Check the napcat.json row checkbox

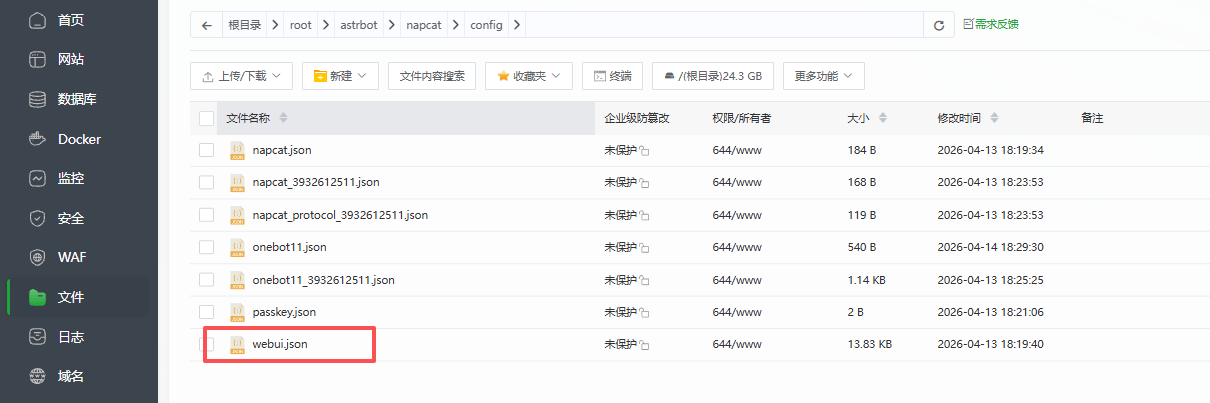pos(207,150)
